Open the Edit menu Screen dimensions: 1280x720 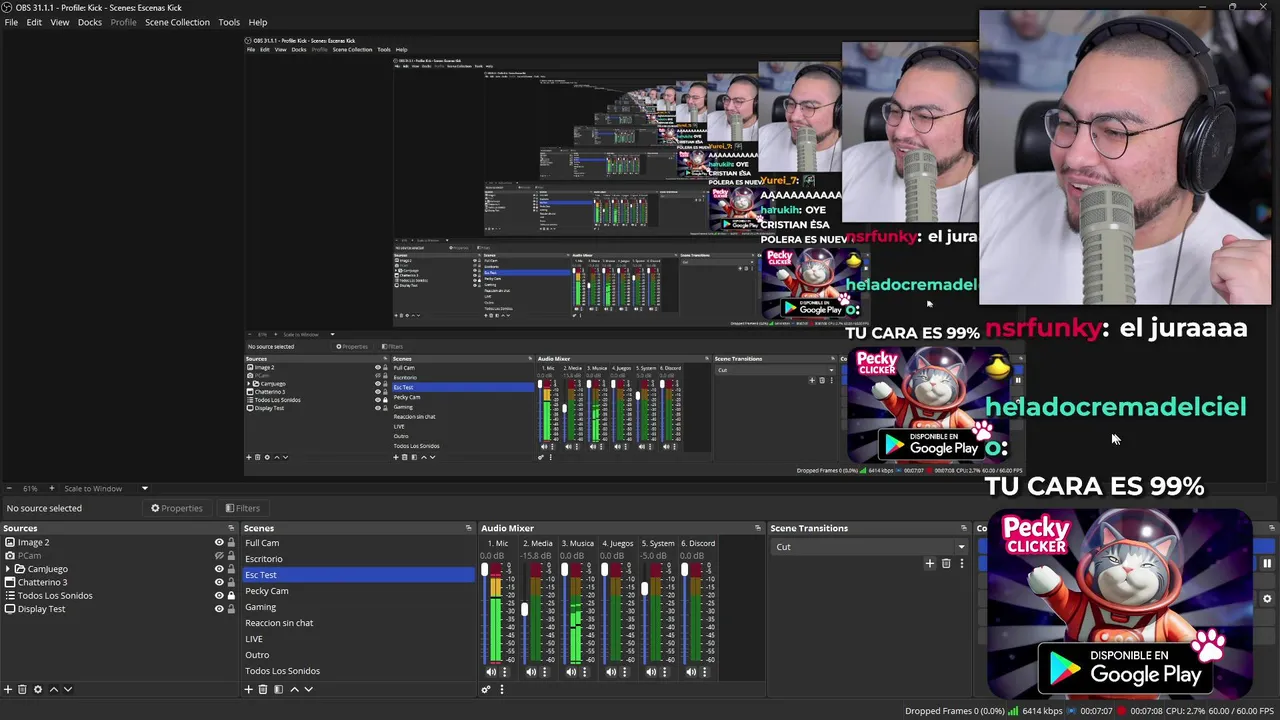pos(34,22)
